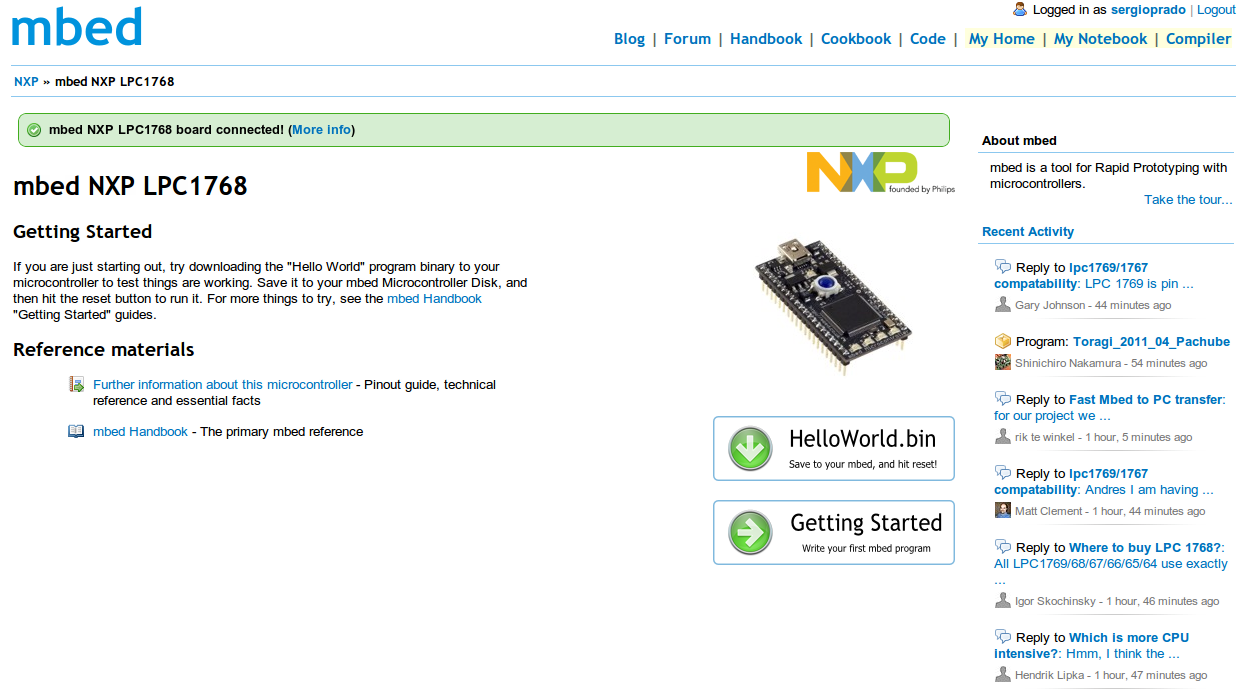Screen dimensions: 1244x698
Task: Open the Where to buy LPC 1768? topic
Action: click(x=1145, y=548)
